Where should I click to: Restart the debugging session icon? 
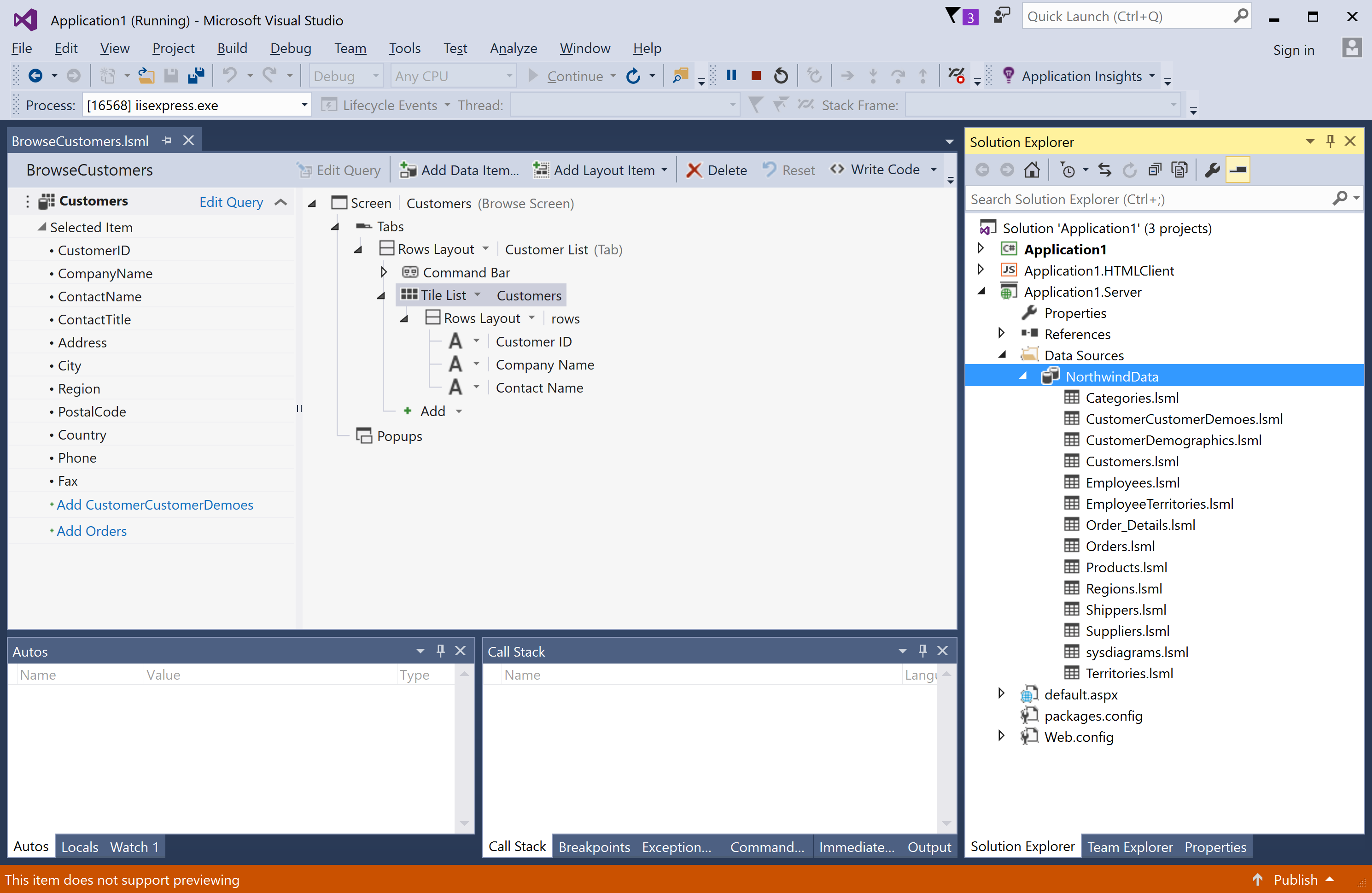(x=781, y=76)
